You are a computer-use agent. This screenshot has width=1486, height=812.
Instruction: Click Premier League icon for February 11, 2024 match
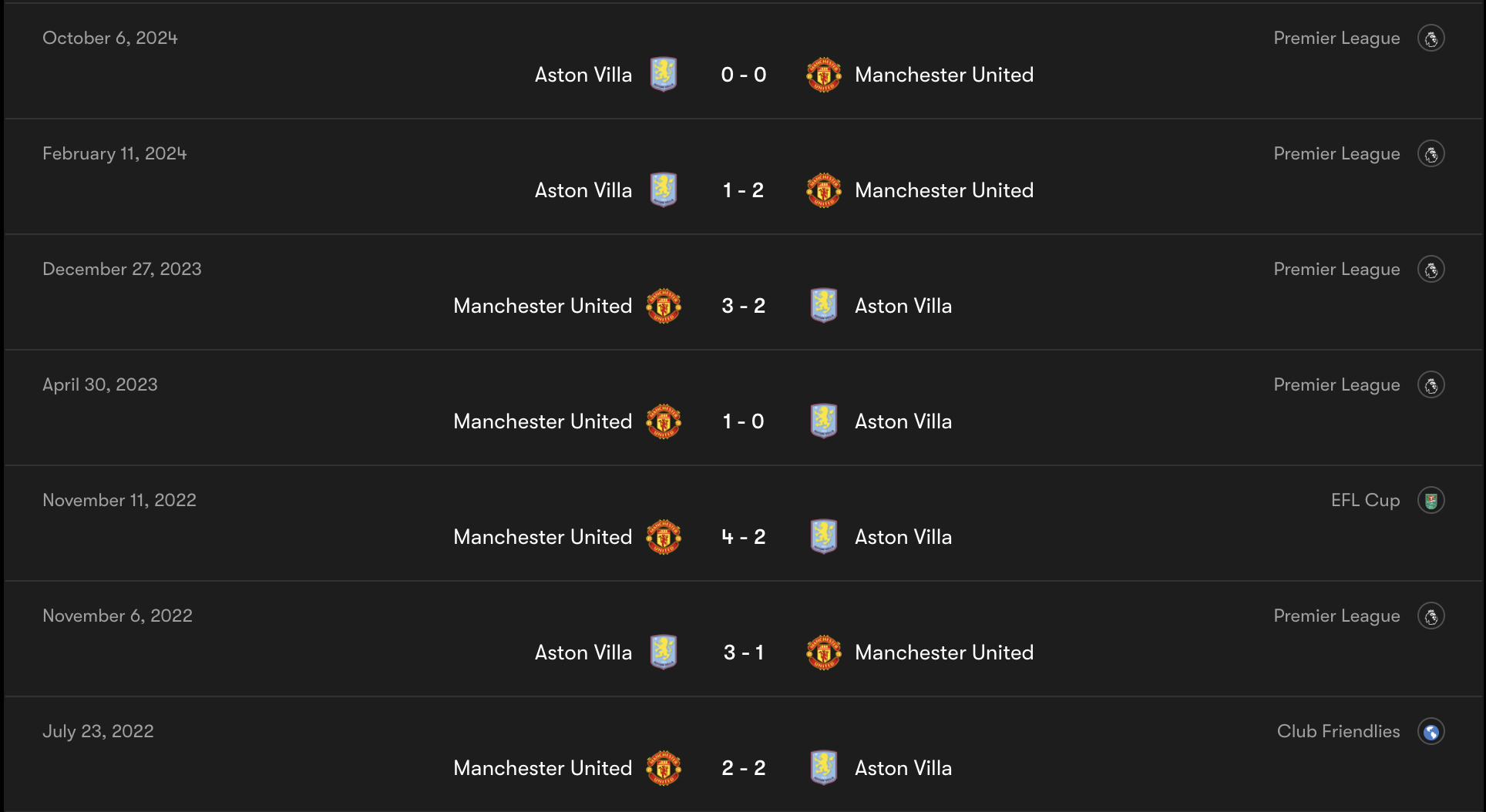tap(1431, 154)
